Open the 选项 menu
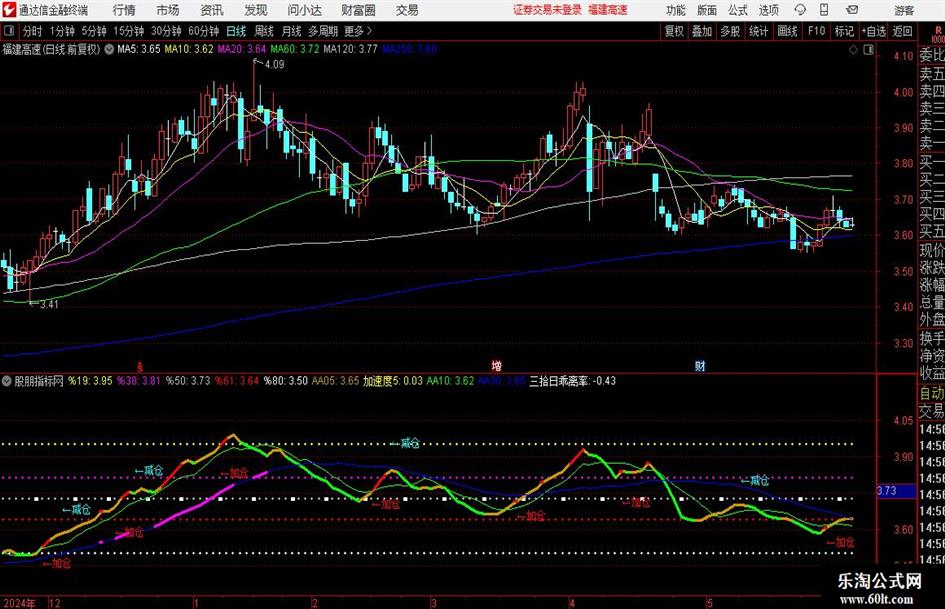 (x=768, y=10)
